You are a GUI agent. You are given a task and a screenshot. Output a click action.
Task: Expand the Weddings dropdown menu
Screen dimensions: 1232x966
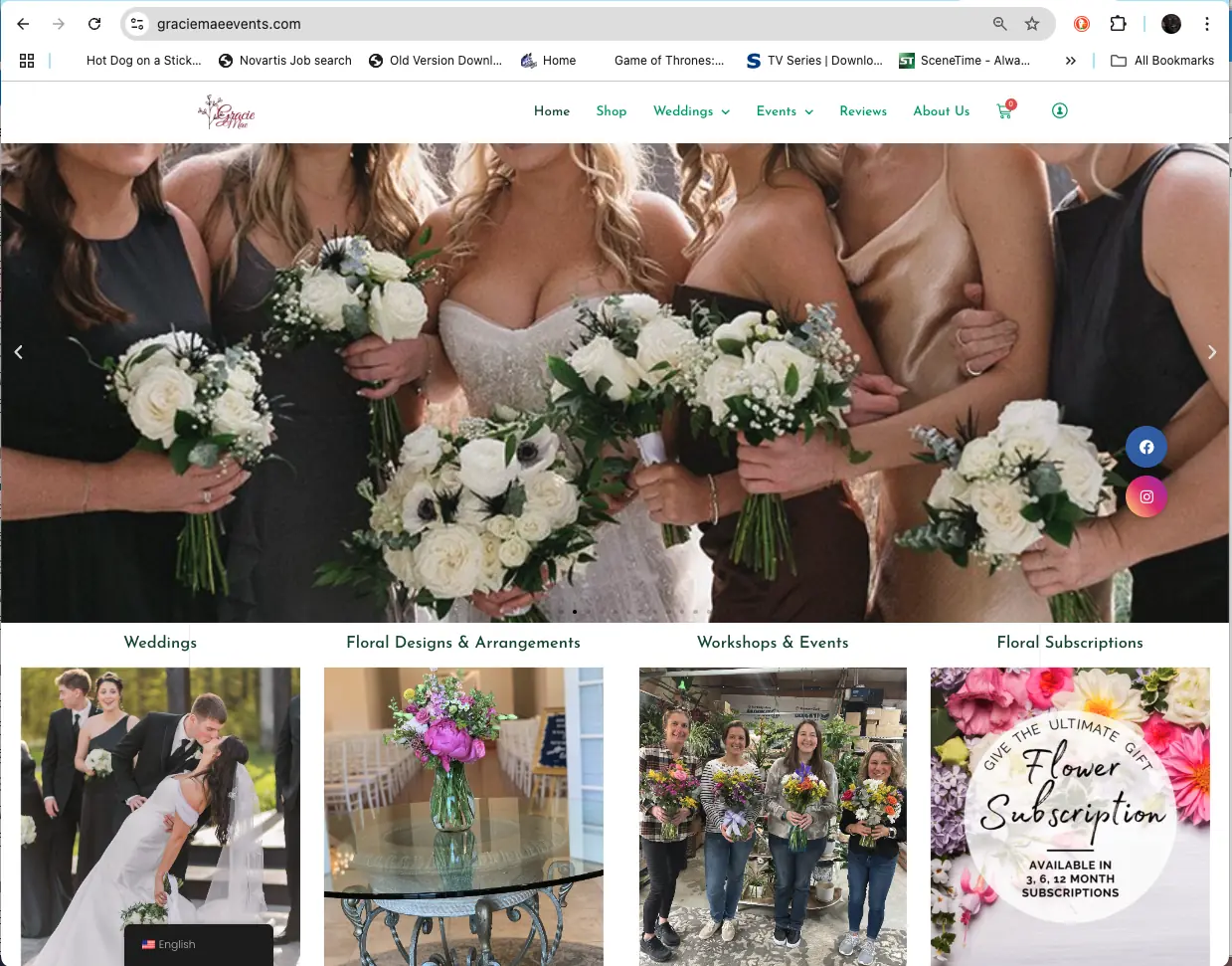tap(691, 111)
